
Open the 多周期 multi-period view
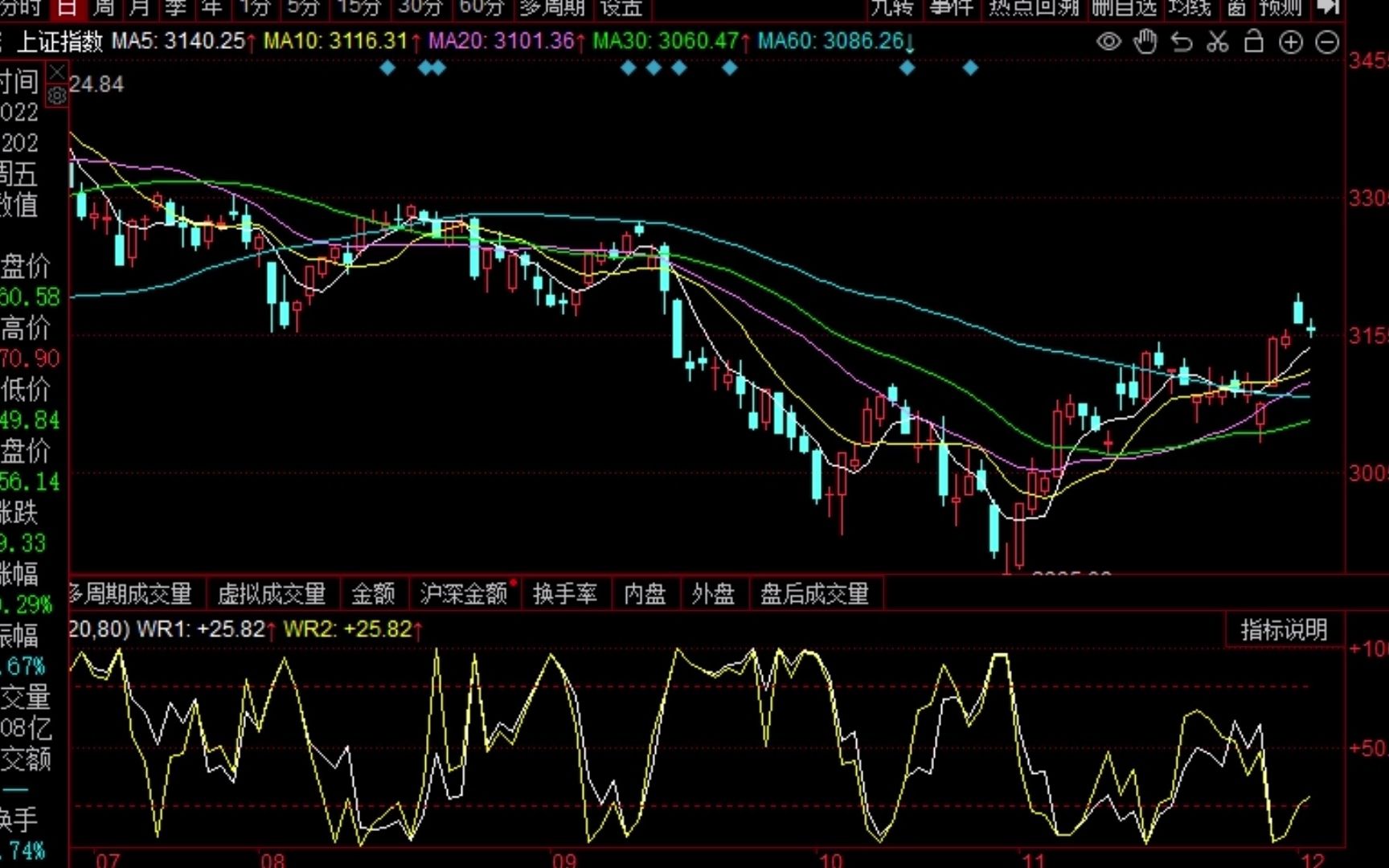click(x=551, y=7)
